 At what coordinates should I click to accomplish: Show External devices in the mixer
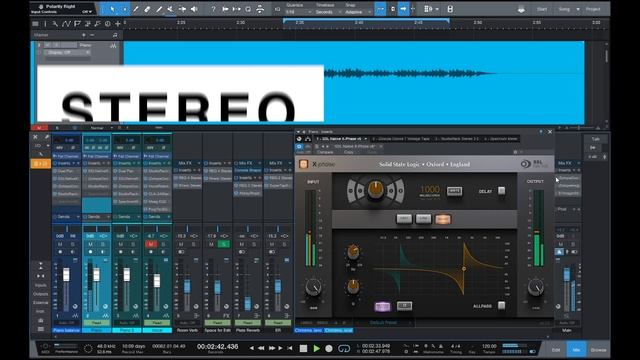pyautogui.click(x=40, y=302)
